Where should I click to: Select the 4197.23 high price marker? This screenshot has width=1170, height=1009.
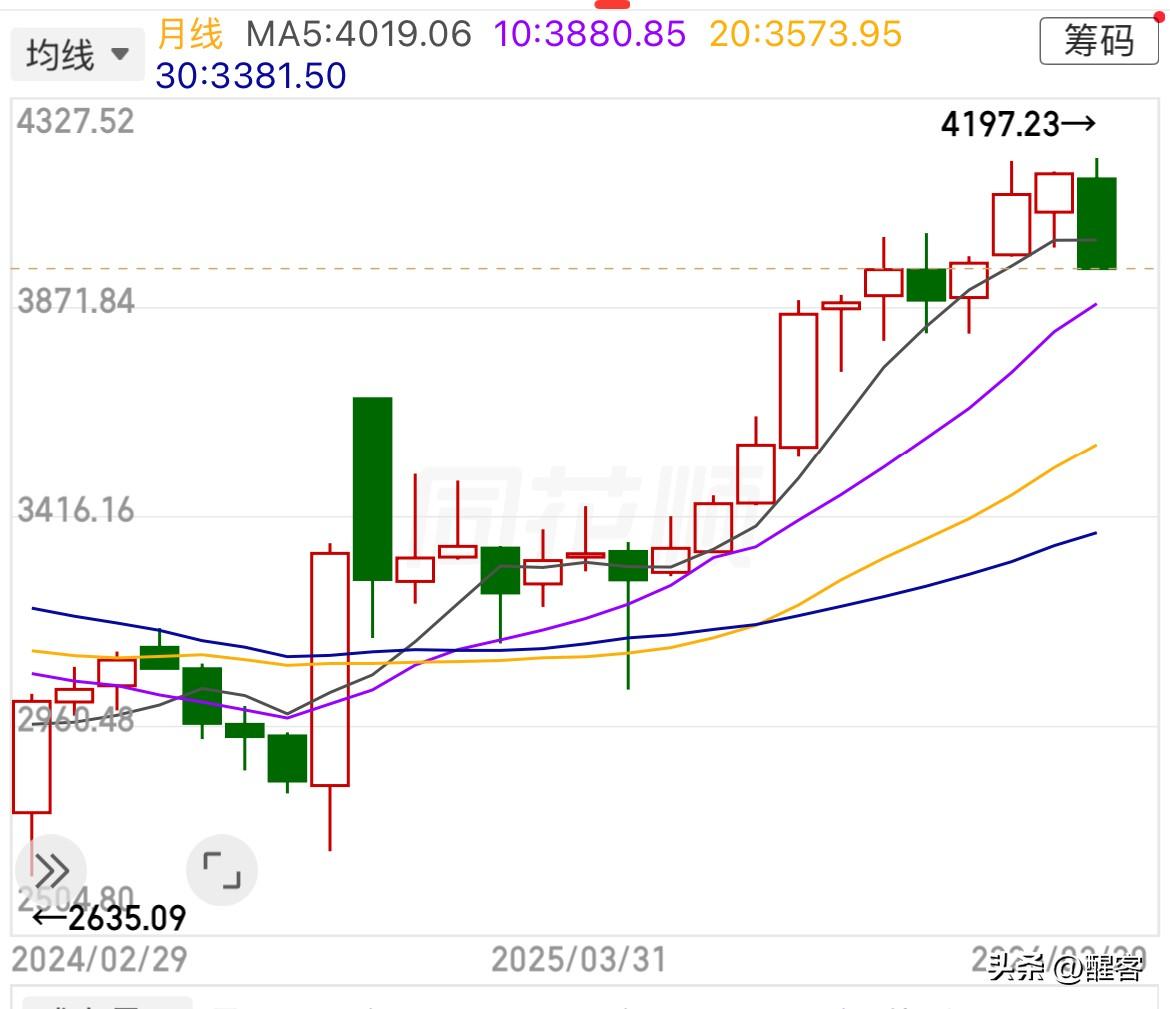(x=1019, y=124)
